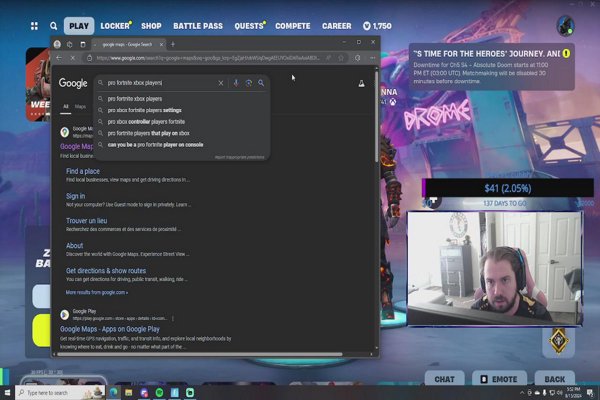This screenshot has height=400, width=600.
Task: Click the browser back arrow
Action: (59, 58)
